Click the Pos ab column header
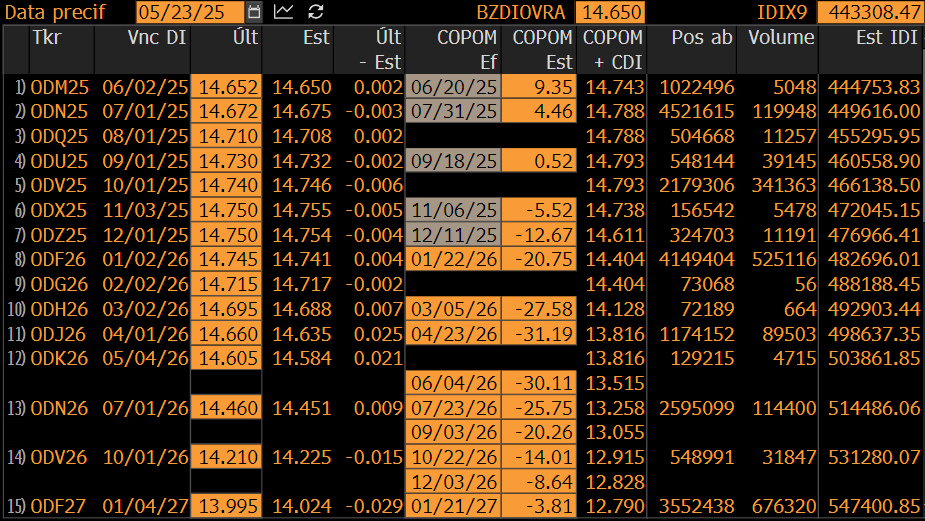Screen dimensions: 925x521 (702, 38)
